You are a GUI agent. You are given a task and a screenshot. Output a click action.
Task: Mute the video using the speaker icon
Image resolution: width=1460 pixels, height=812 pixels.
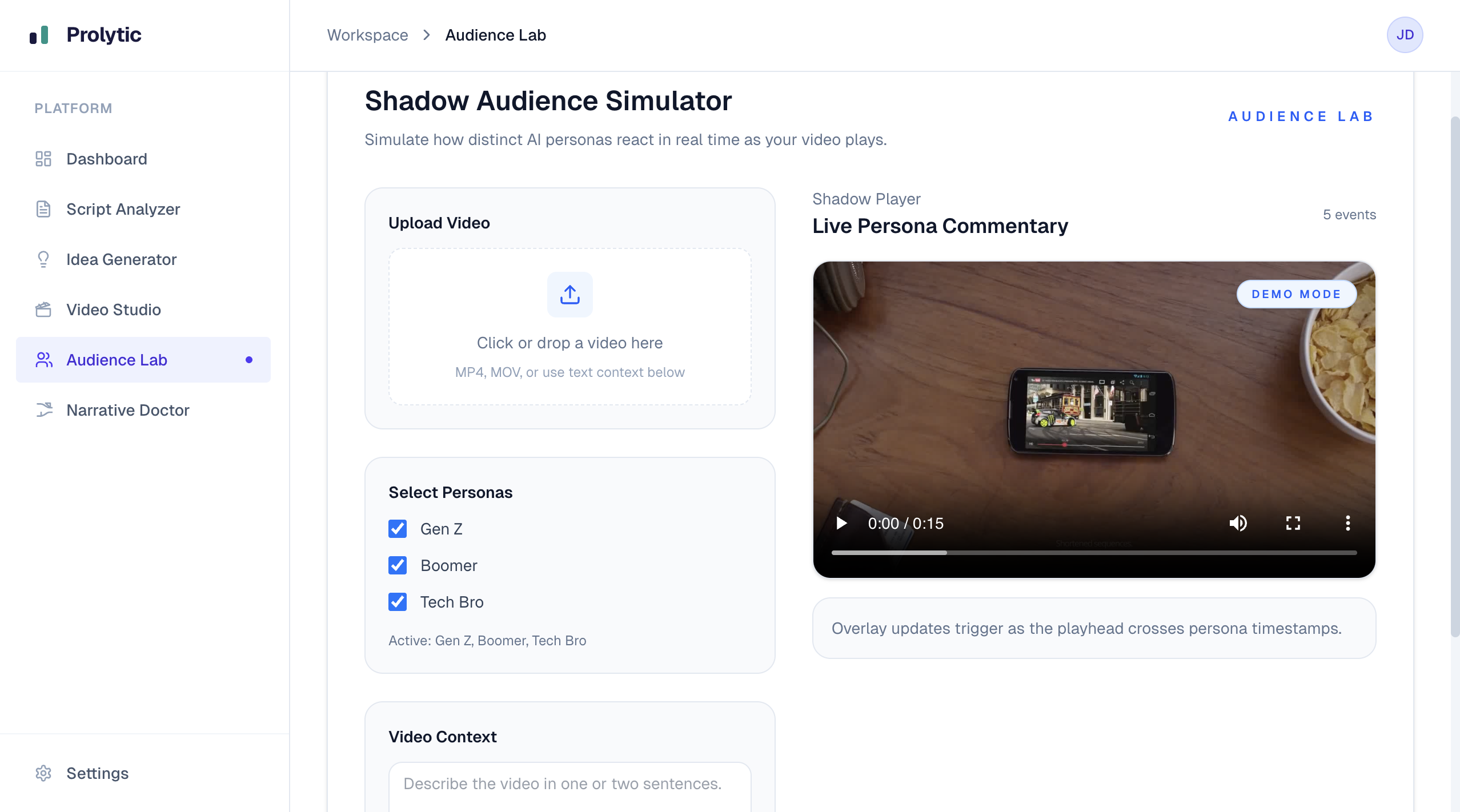tap(1238, 523)
